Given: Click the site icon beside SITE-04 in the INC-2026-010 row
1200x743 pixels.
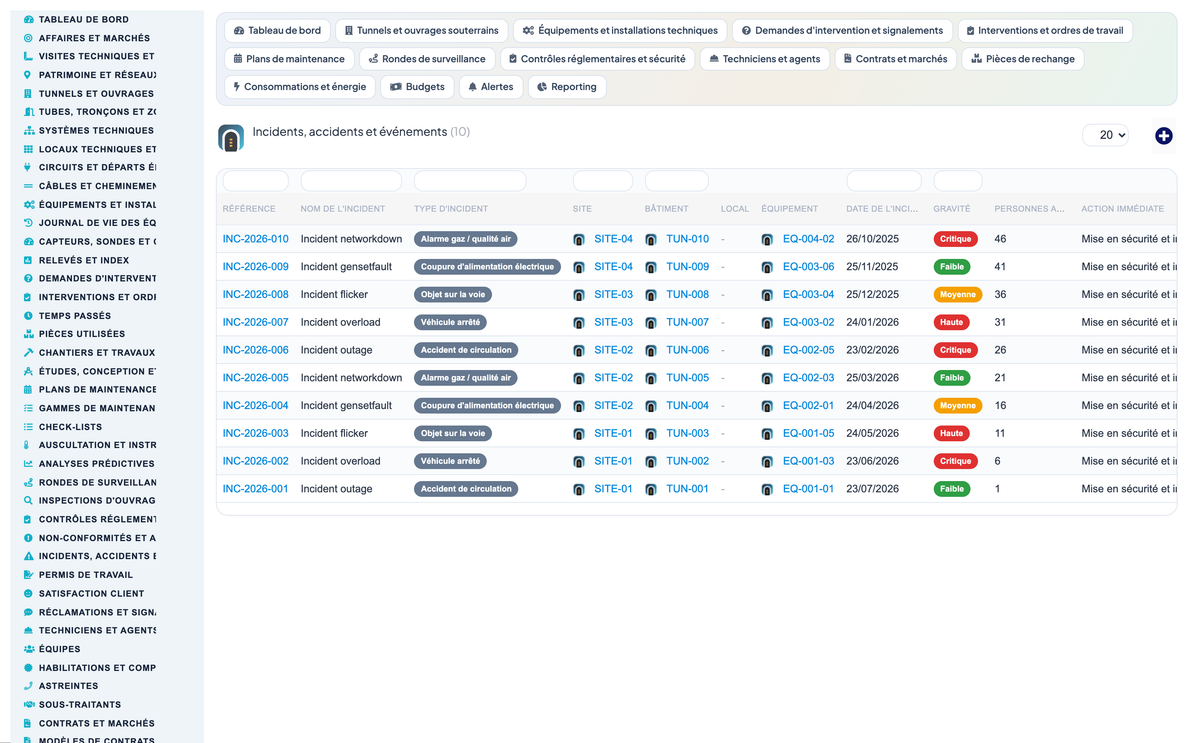Looking at the screenshot, I should 579,240.
